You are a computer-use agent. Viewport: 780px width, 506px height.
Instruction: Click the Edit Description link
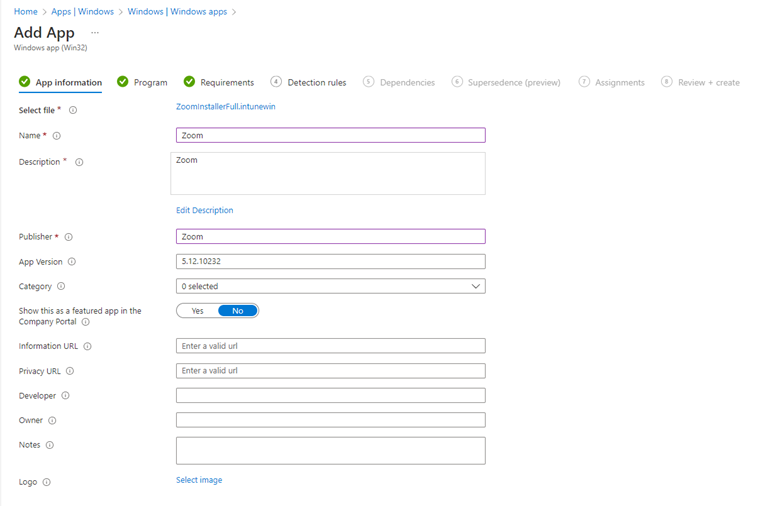[x=204, y=210]
